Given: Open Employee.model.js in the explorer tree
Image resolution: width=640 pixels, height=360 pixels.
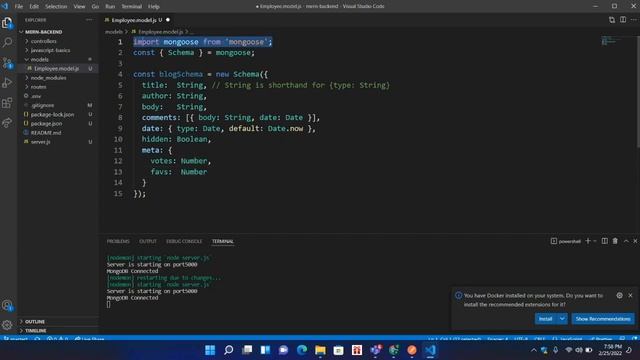Looking at the screenshot, I should tap(56, 69).
